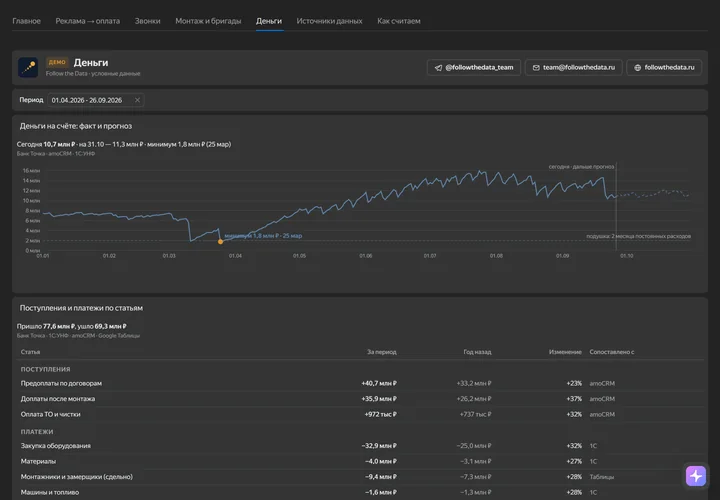
Task: Click the подушка: 2 месяца постоянных расходов label
Action: pyautogui.click(x=638, y=236)
